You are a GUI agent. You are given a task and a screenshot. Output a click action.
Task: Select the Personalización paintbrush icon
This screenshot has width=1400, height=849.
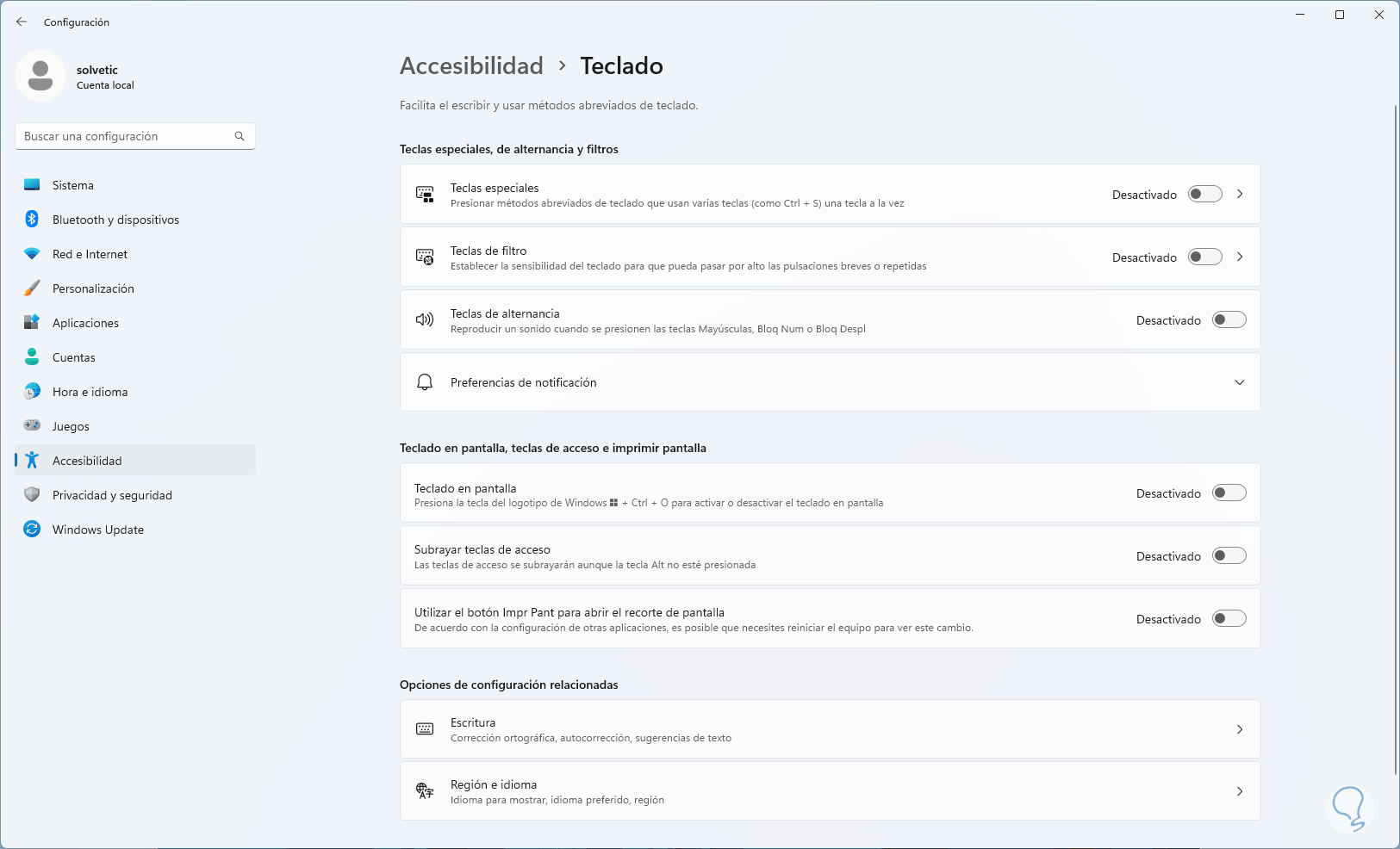point(32,288)
